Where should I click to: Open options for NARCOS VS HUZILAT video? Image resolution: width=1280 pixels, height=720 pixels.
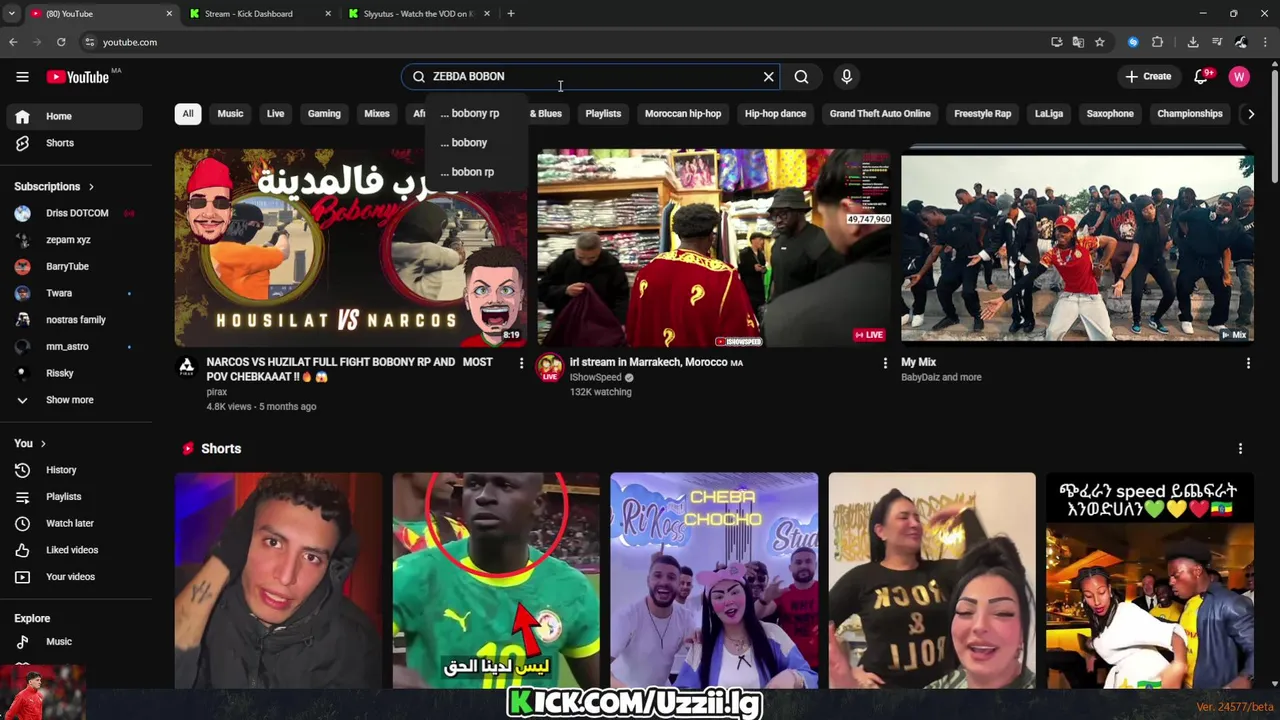tap(521, 363)
